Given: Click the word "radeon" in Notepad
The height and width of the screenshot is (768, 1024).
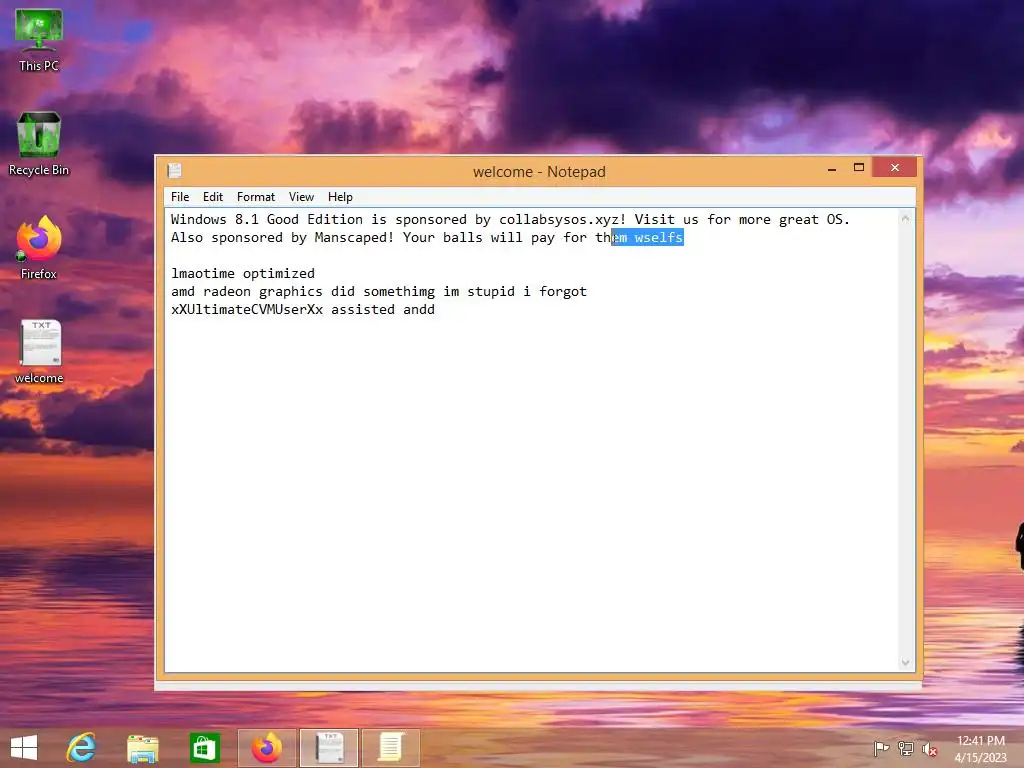Looking at the screenshot, I should 227,291.
